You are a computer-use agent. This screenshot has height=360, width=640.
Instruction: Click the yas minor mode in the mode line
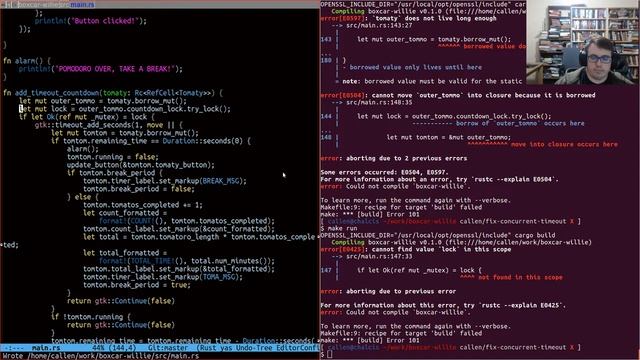point(227,348)
